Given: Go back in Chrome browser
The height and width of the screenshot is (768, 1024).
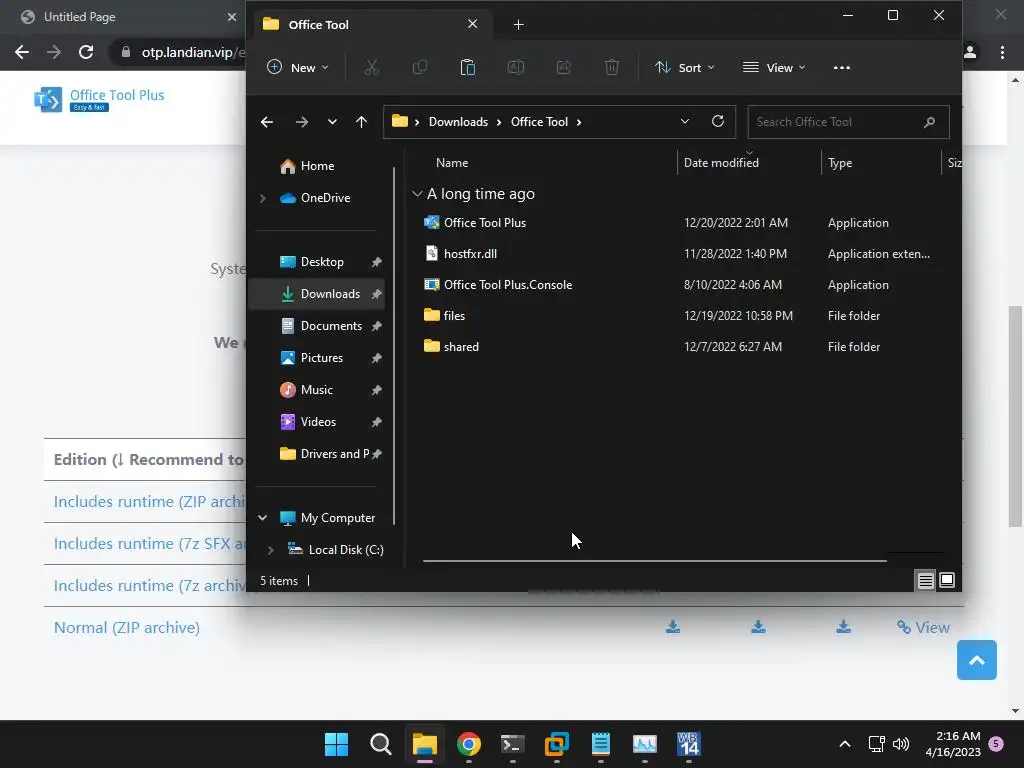Looking at the screenshot, I should [22, 52].
